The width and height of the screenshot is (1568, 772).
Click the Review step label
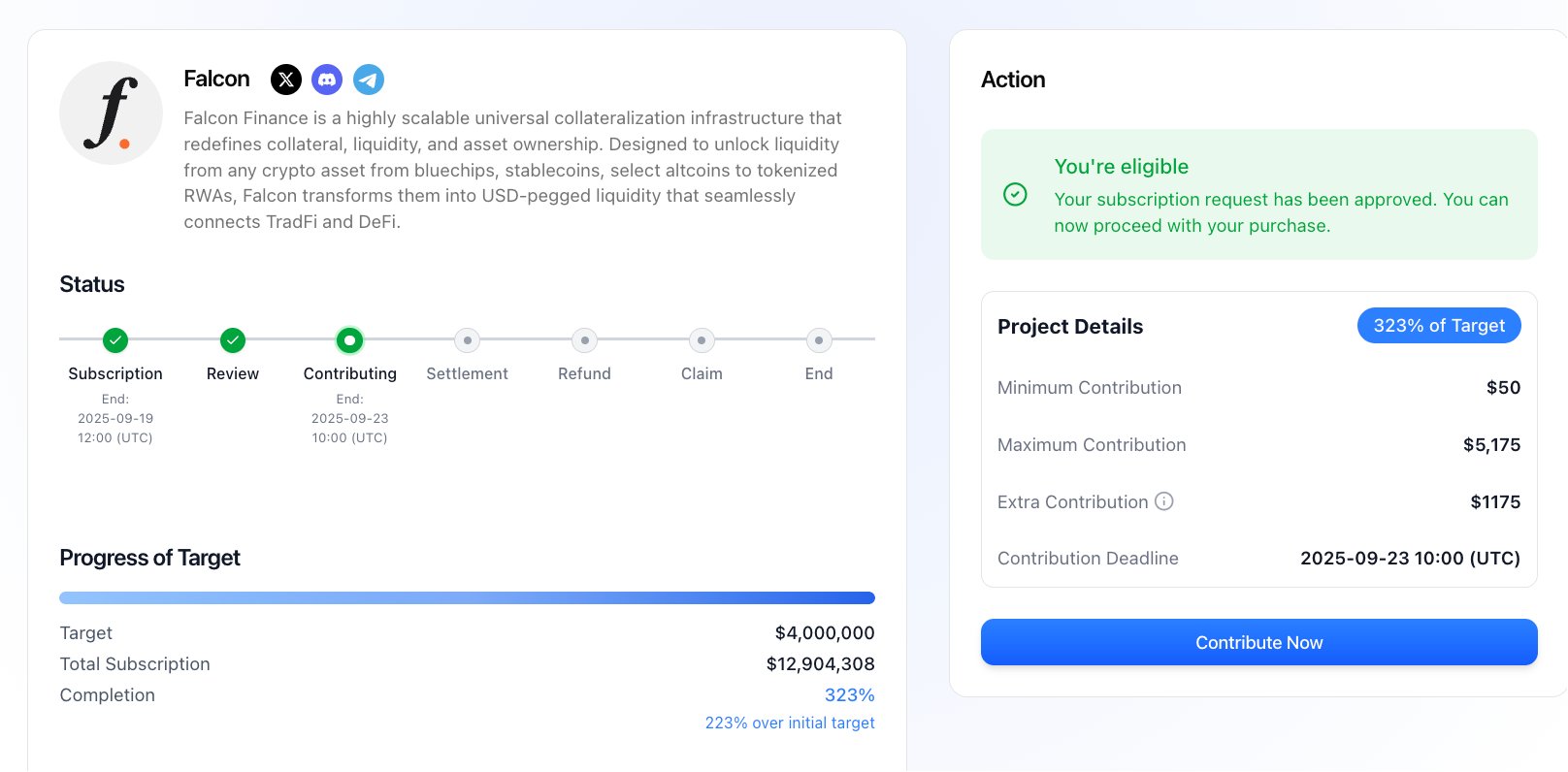click(x=233, y=373)
